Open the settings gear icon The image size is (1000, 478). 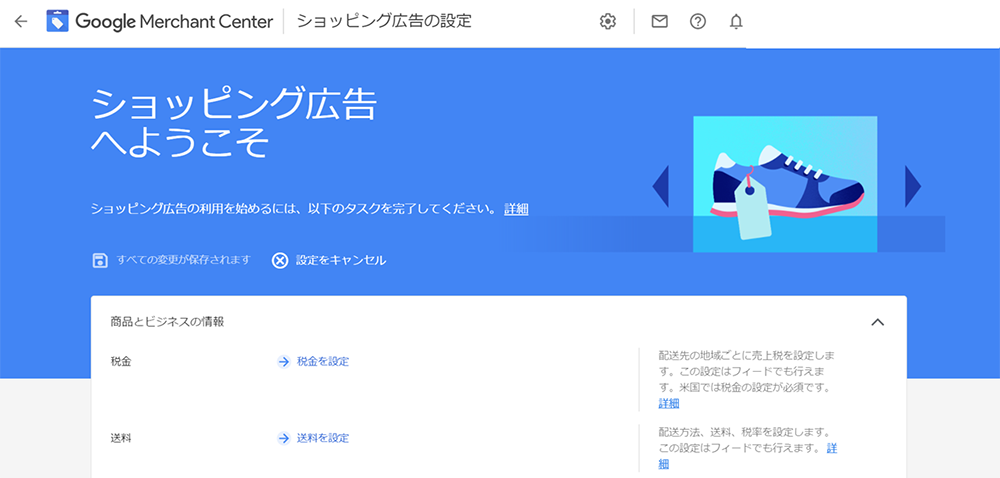(x=608, y=22)
